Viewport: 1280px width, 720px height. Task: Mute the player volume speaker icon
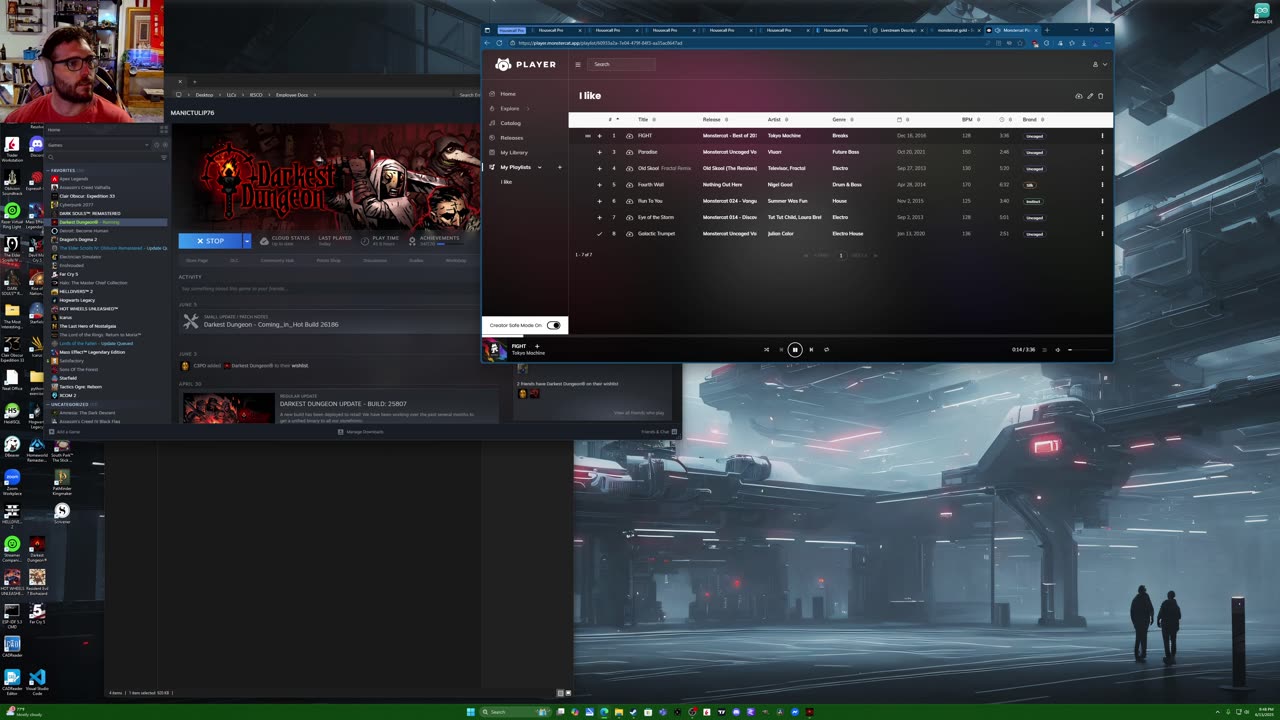[1058, 350]
